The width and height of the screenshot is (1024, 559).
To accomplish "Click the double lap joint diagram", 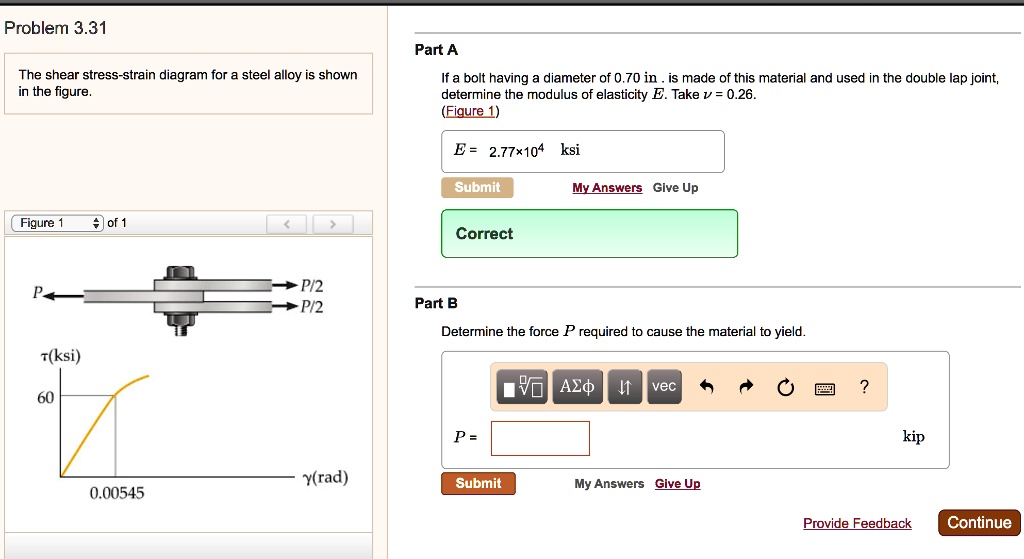I will coord(178,299).
